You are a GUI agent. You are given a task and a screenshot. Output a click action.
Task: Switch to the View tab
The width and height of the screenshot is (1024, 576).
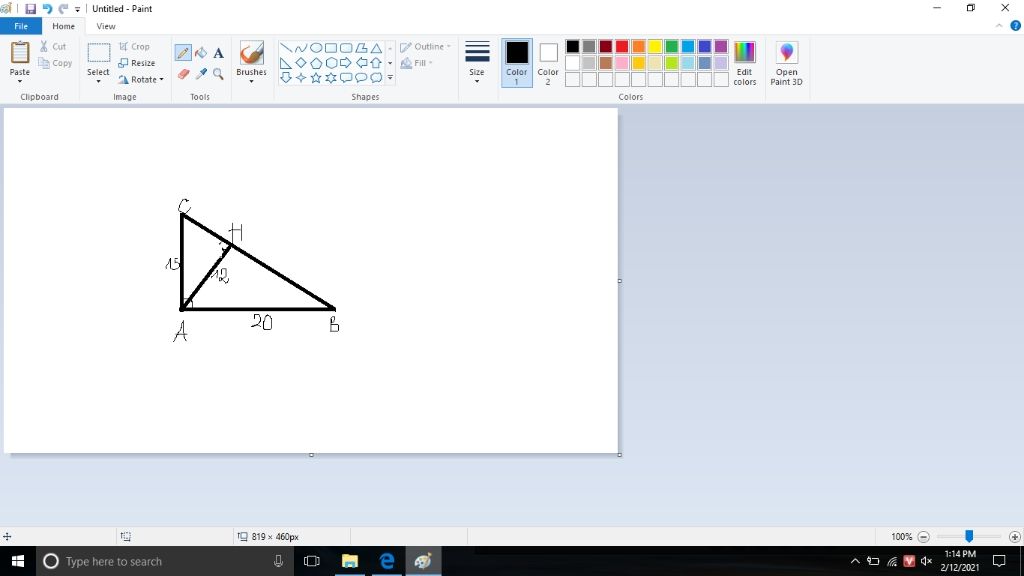[106, 26]
